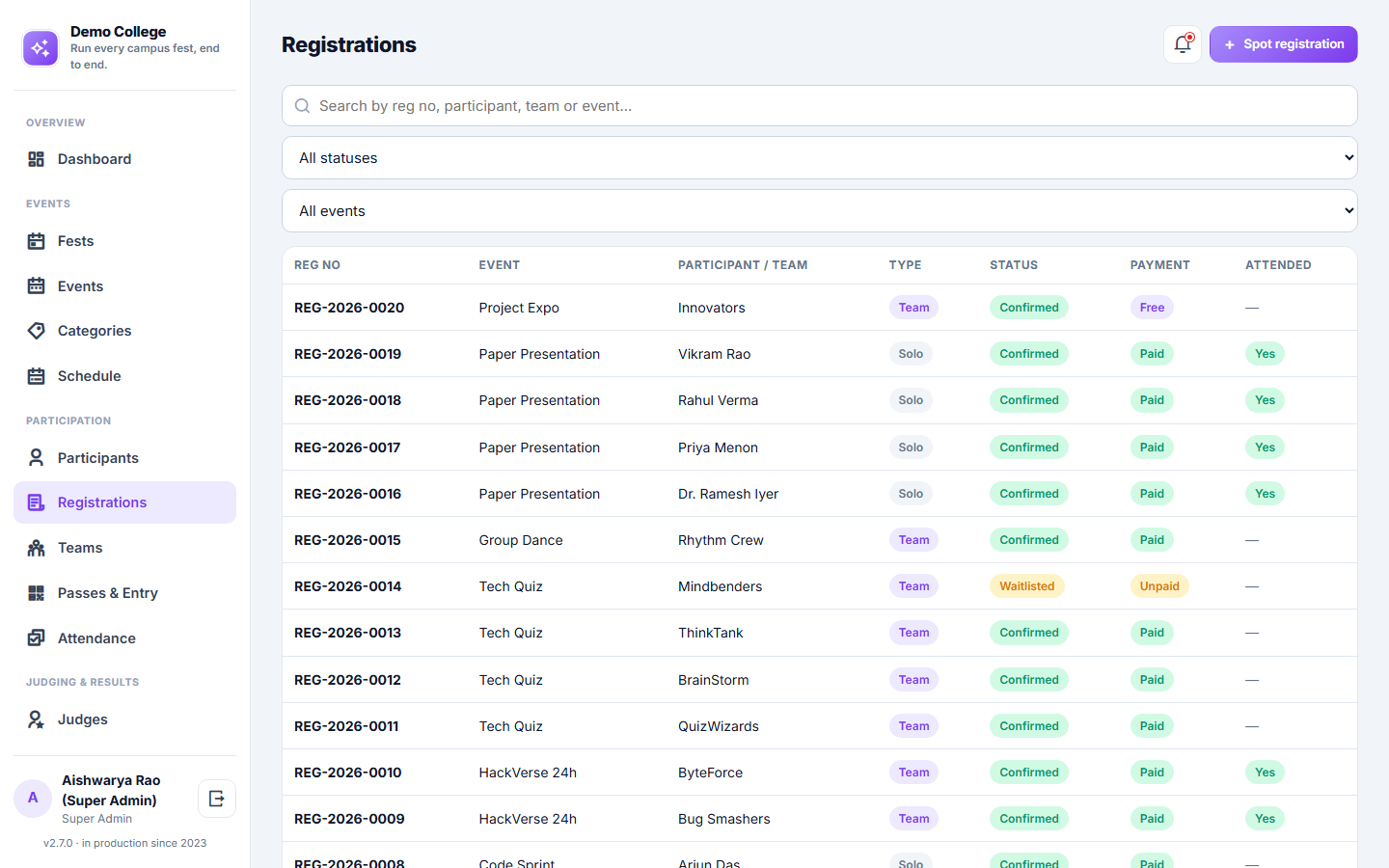Click the Confirmed badge for ThinkTank

tap(1029, 633)
